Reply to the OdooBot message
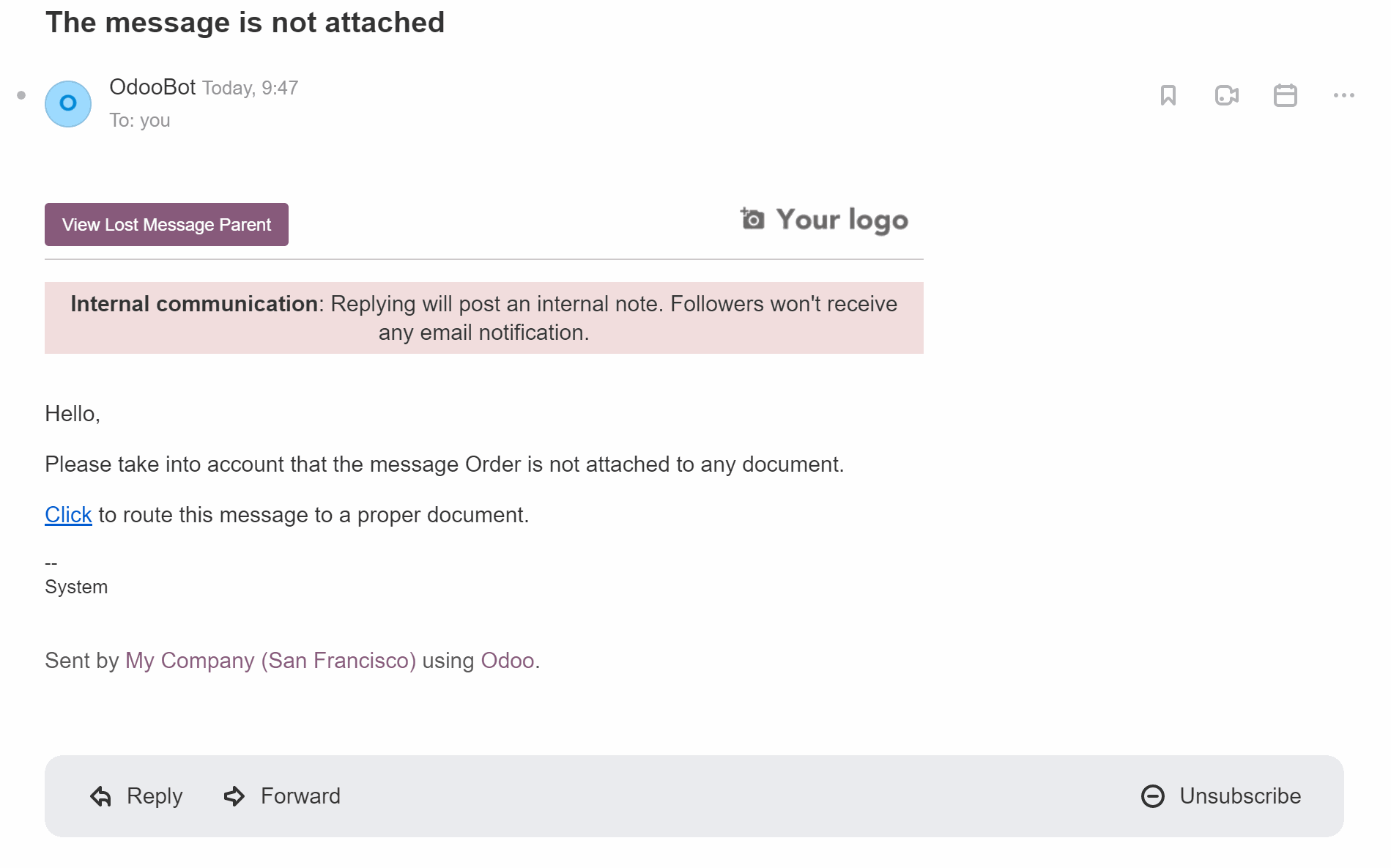Screen dimensions: 1391x868 click(136, 796)
